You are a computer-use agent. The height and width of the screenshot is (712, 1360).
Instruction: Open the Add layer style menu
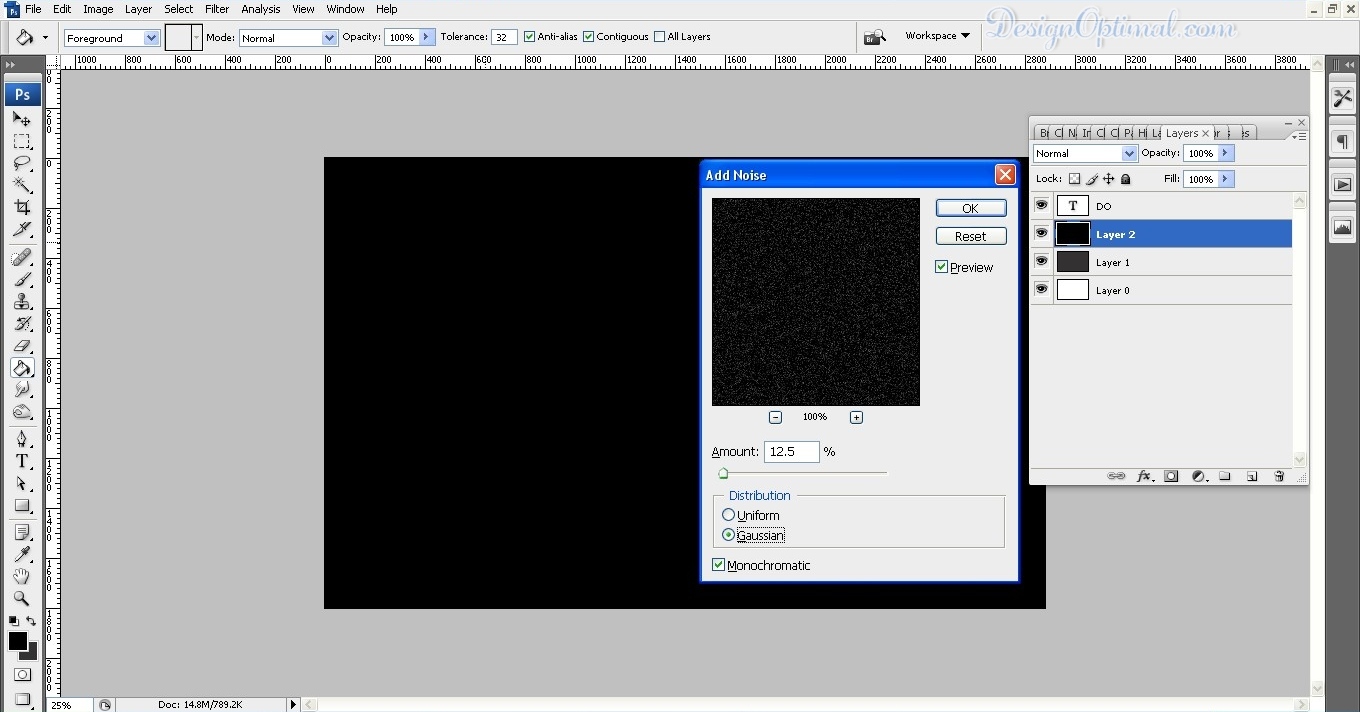pyautogui.click(x=1145, y=477)
